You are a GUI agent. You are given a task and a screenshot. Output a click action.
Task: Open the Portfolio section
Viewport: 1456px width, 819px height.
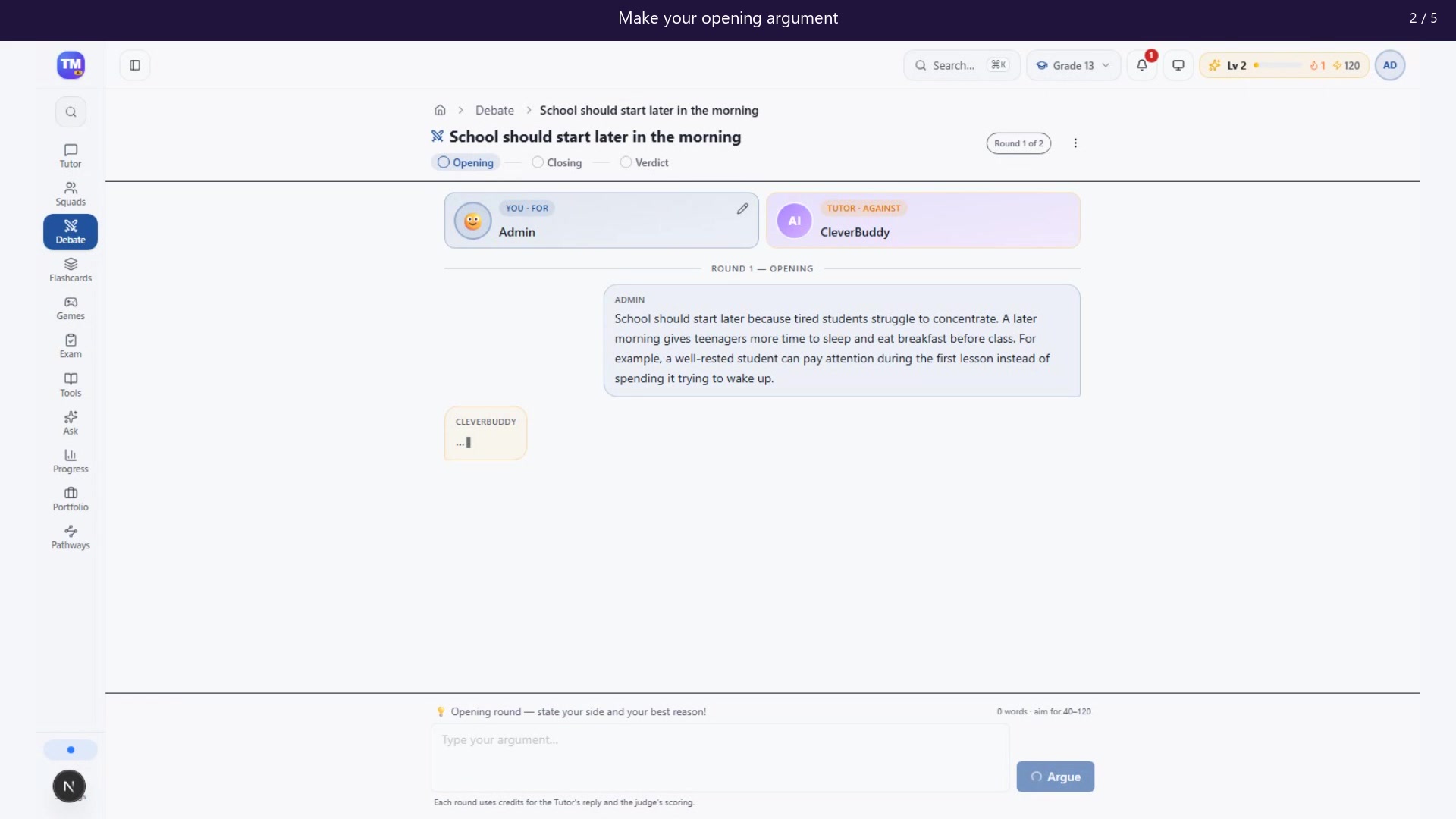click(x=71, y=498)
